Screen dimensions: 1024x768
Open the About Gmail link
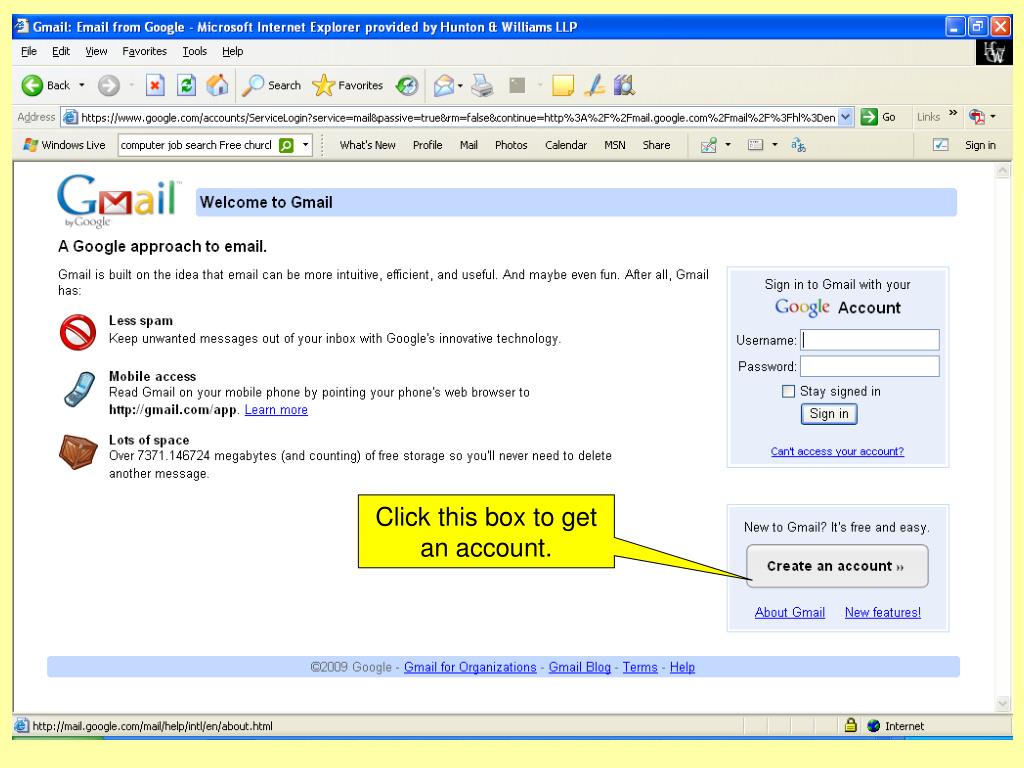790,613
